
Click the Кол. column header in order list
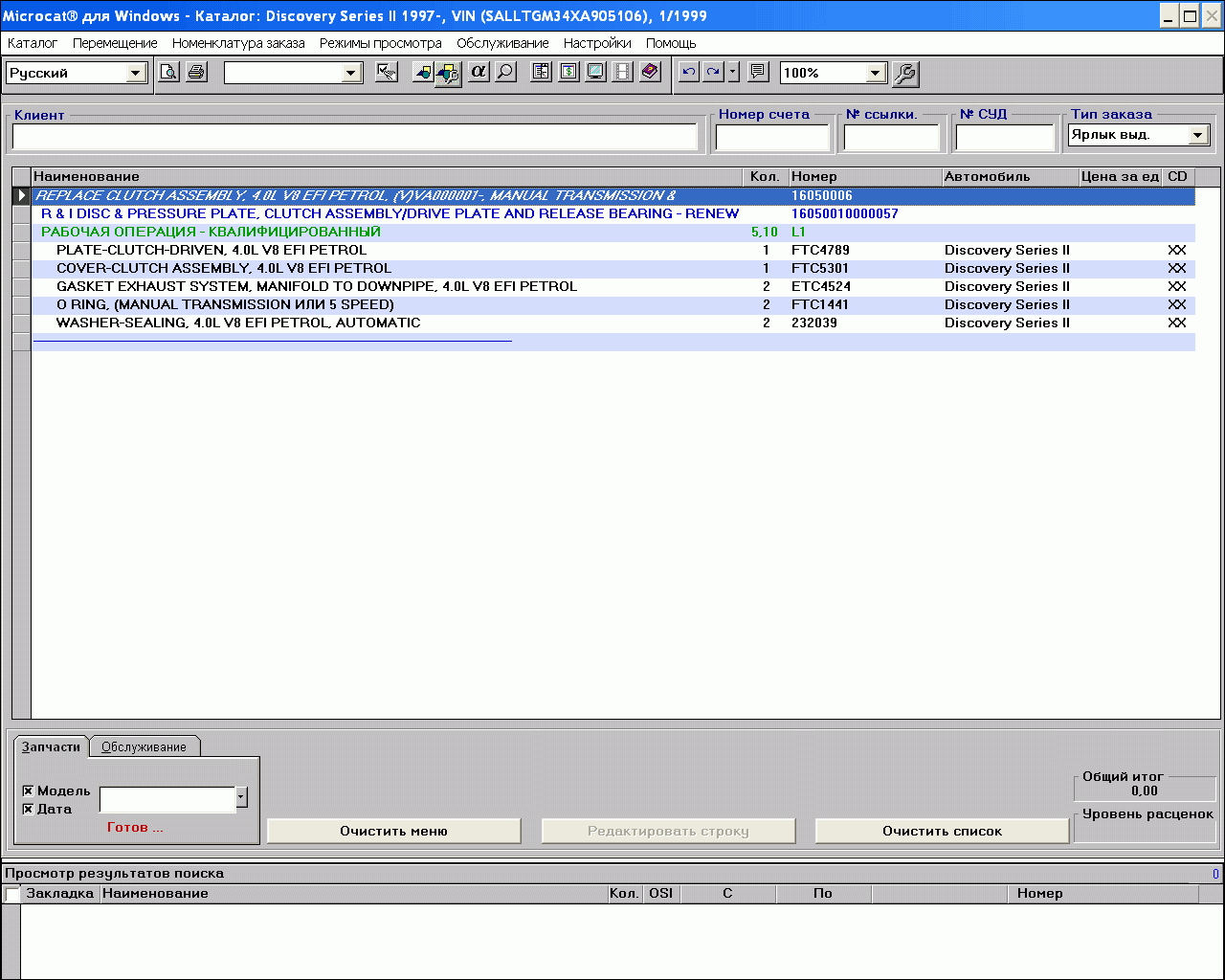tap(766, 176)
